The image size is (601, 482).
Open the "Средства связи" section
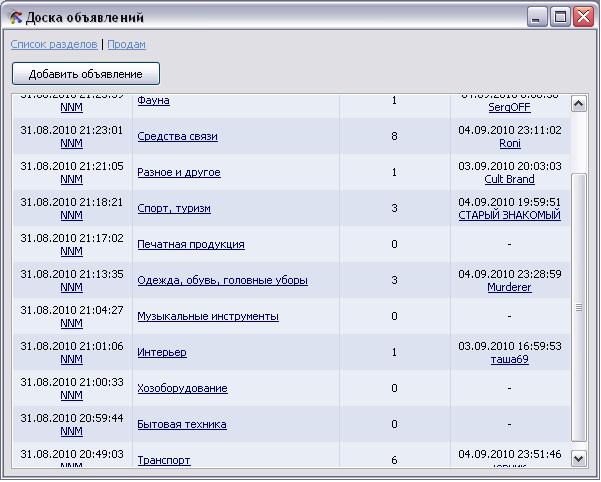point(177,137)
